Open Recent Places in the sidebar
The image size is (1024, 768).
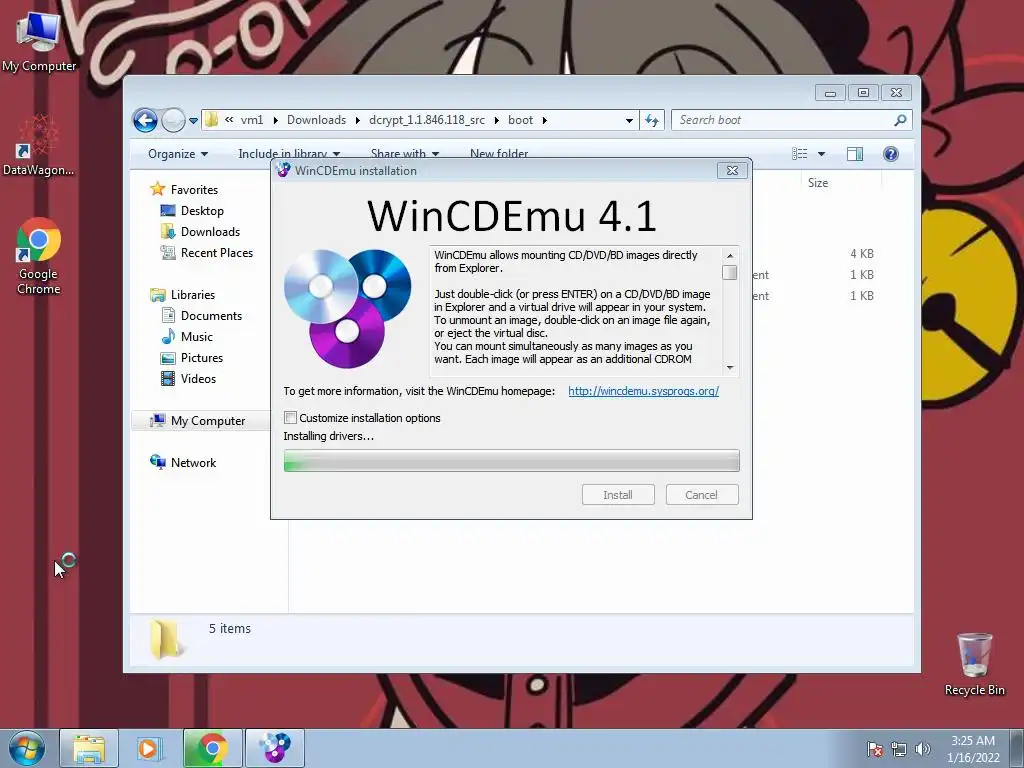[x=217, y=253]
